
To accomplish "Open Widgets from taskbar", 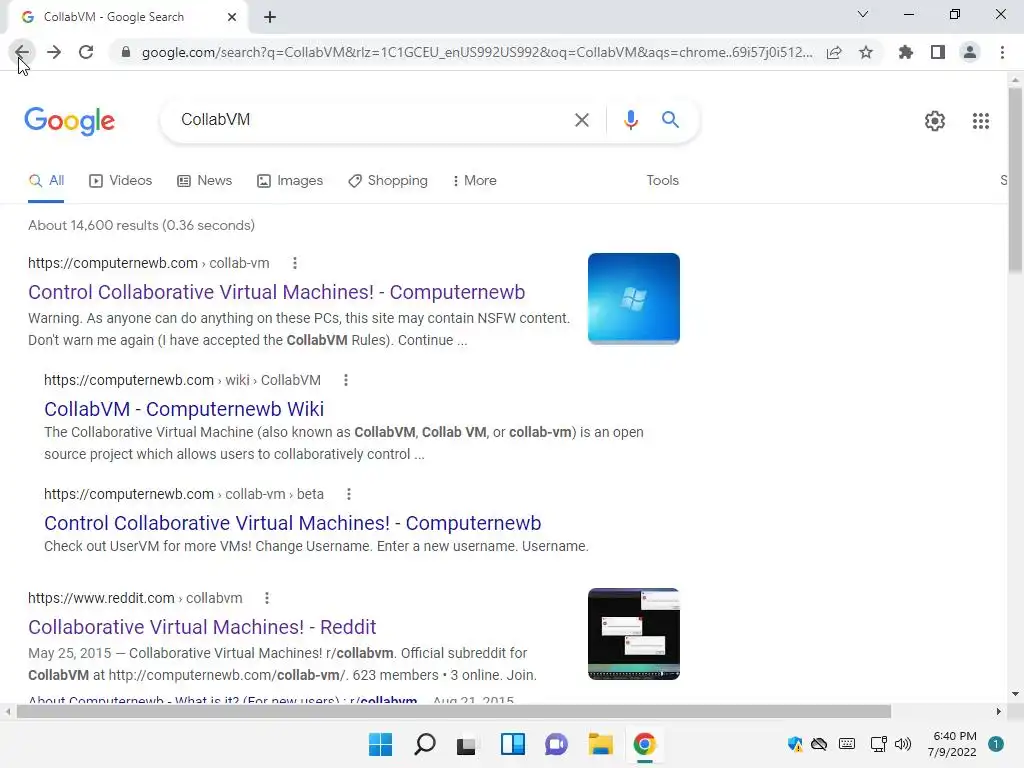I will pos(513,744).
